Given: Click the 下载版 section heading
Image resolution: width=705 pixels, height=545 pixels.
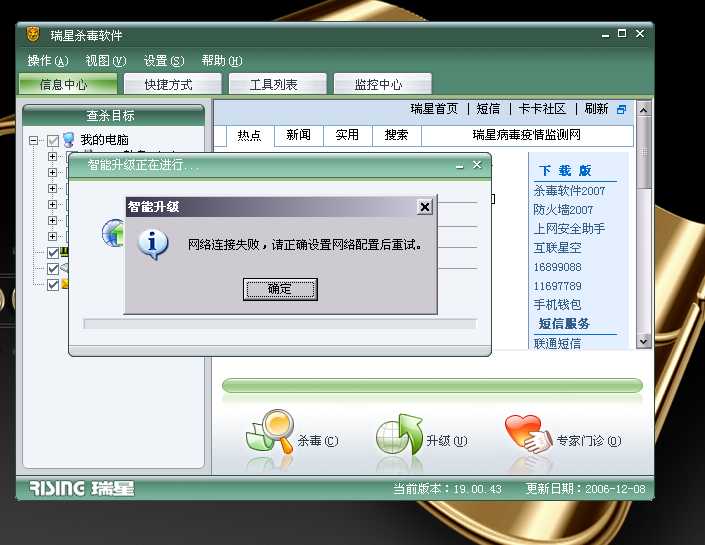Looking at the screenshot, I should click(x=565, y=171).
